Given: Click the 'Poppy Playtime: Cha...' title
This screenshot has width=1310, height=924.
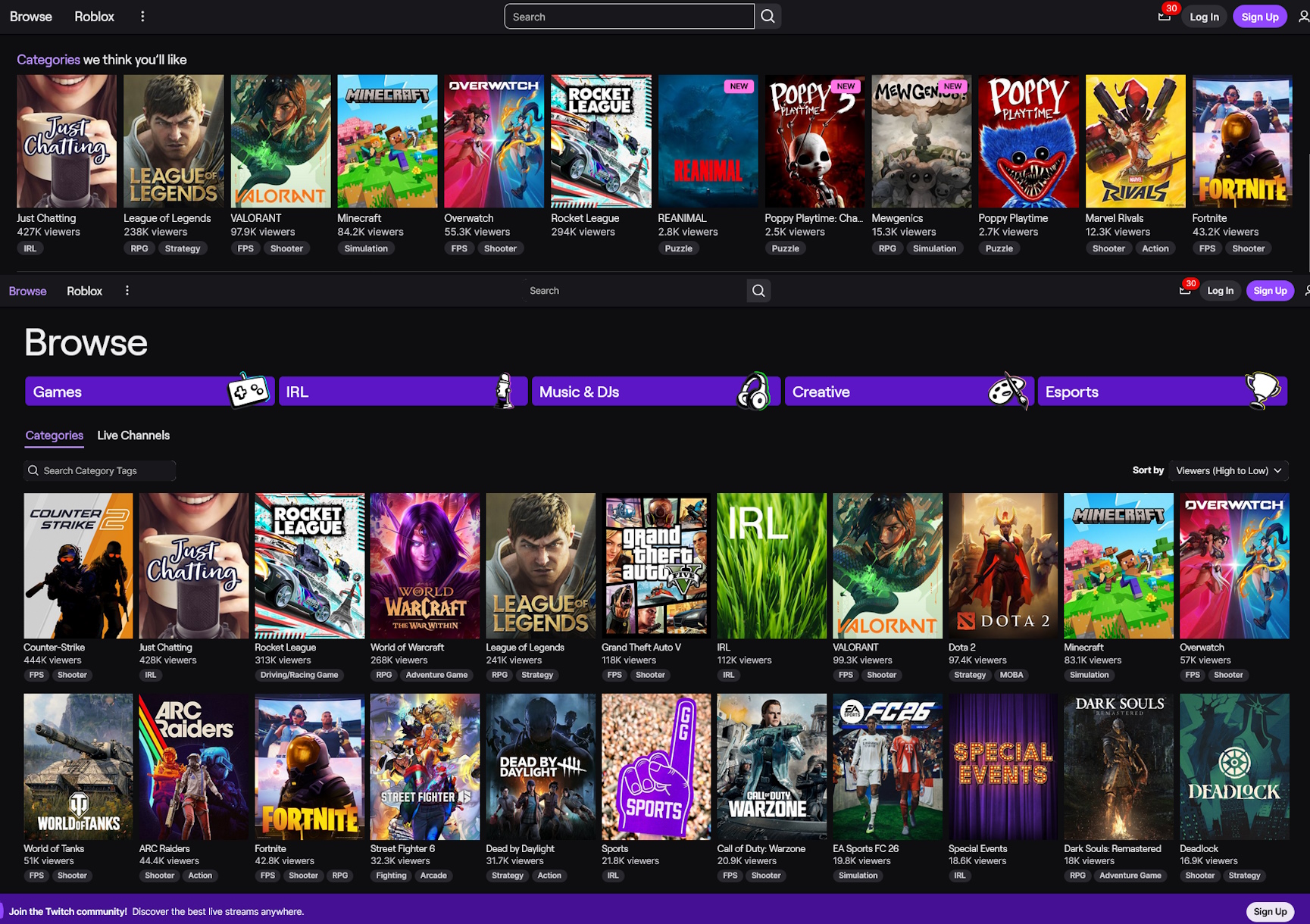Looking at the screenshot, I should 814,218.
